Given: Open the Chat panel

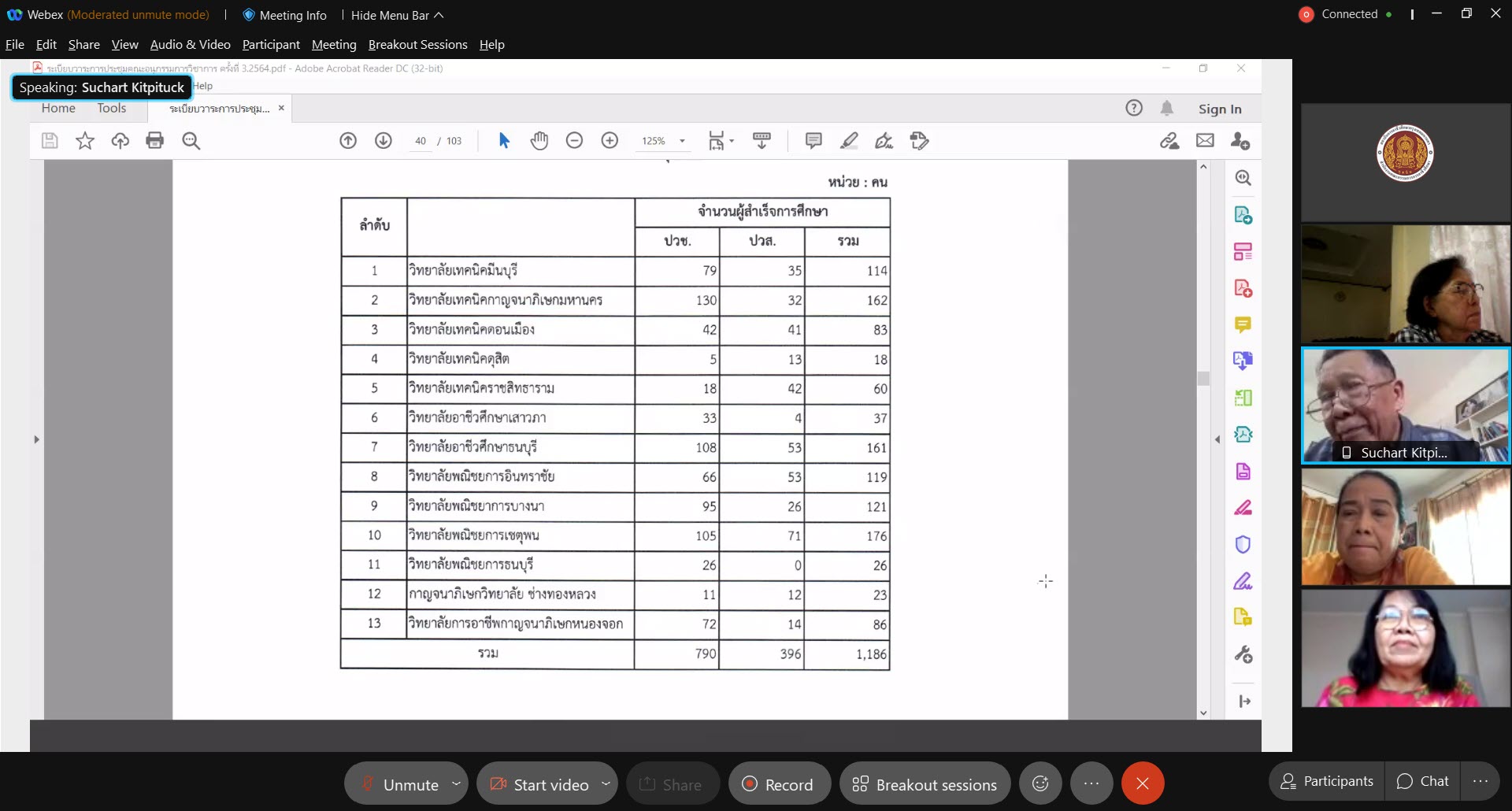Looking at the screenshot, I should (x=1422, y=781).
